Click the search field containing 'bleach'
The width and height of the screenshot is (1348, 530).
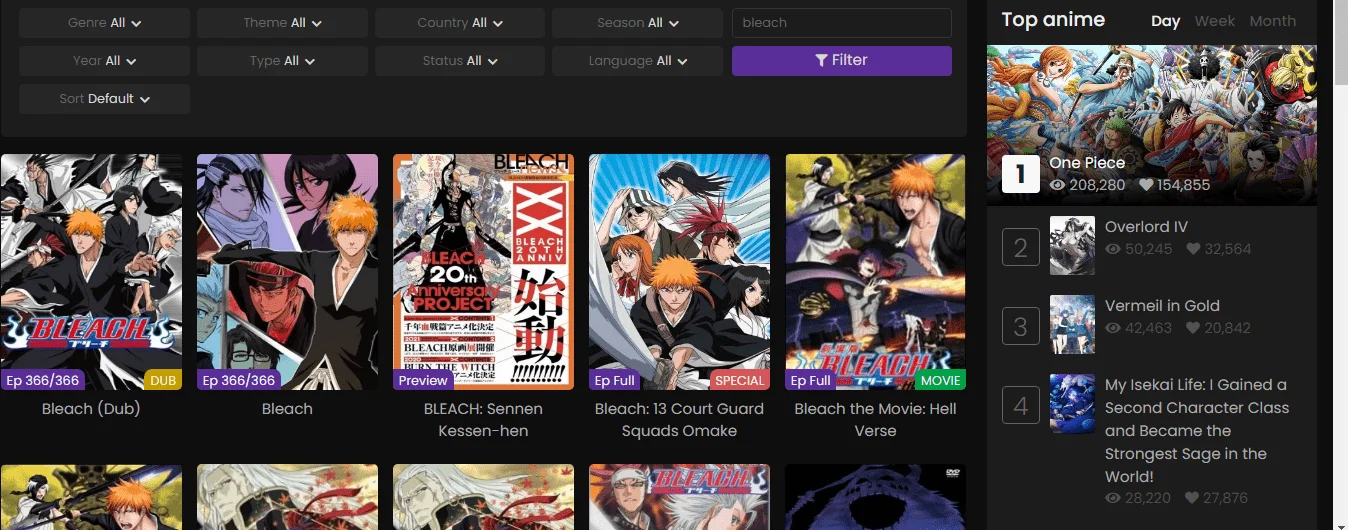(841, 22)
